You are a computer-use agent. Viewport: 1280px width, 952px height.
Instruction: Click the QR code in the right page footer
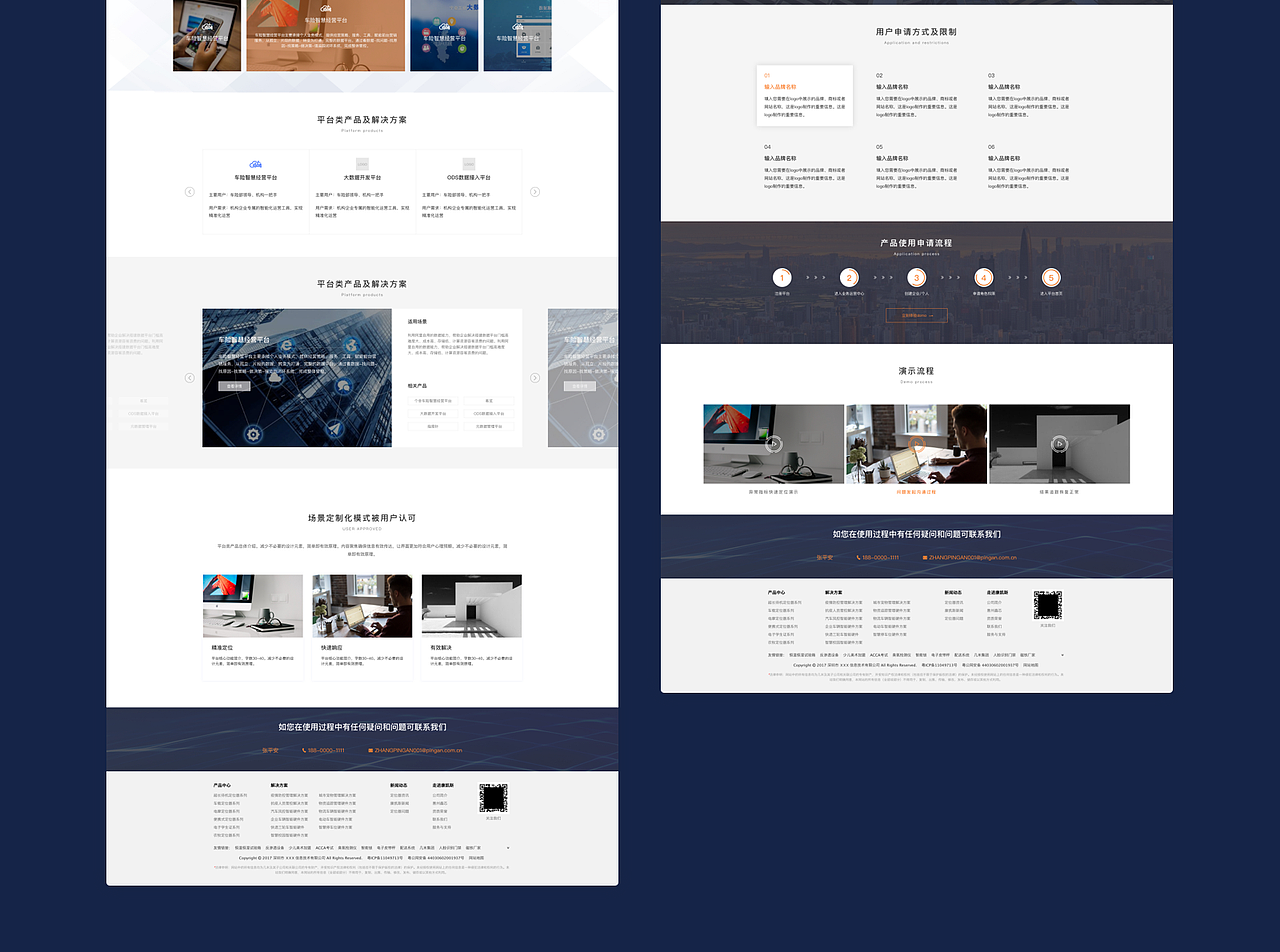click(x=1048, y=605)
